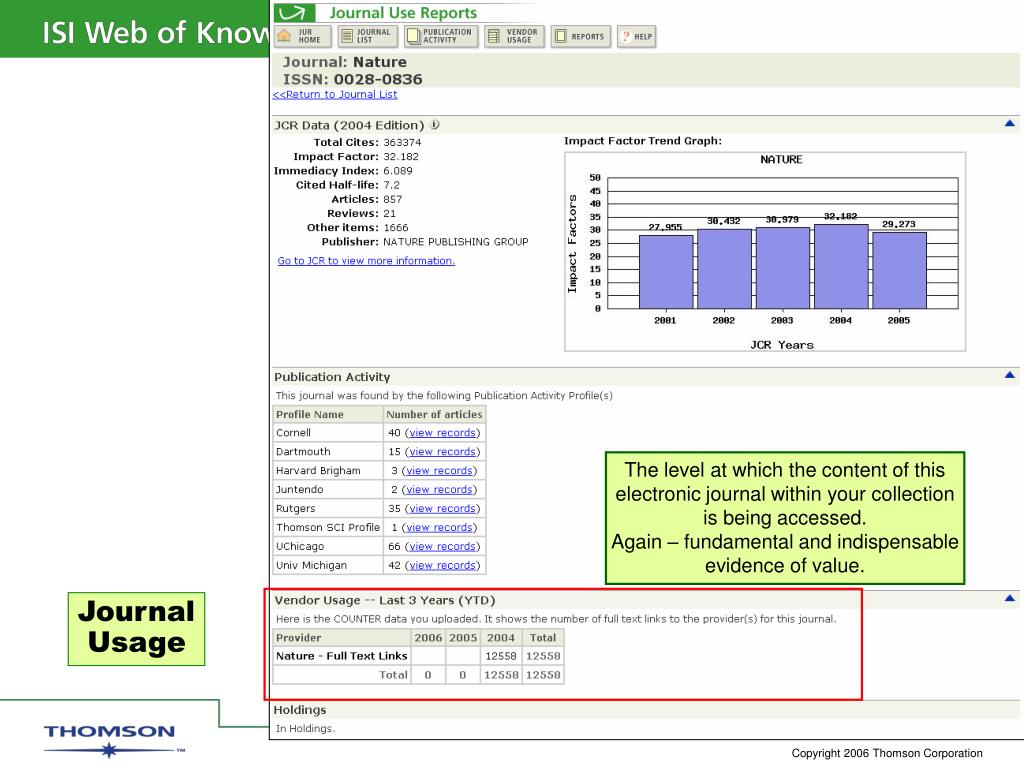Go to Publication Activity in the toolbar

coord(441,36)
